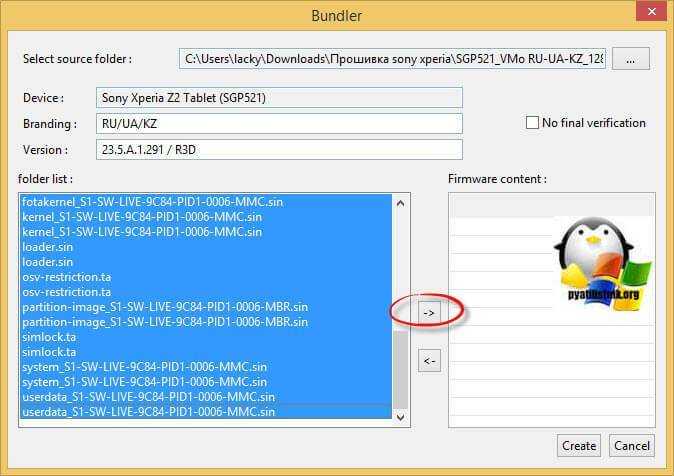Enable the No final verification checkbox

click(x=532, y=123)
